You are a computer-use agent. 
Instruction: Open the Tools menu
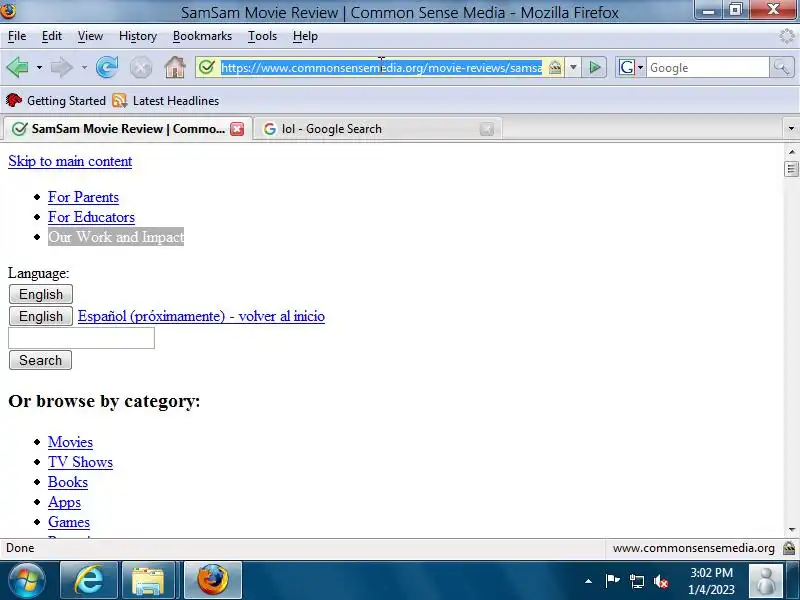[x=262, y=36]
